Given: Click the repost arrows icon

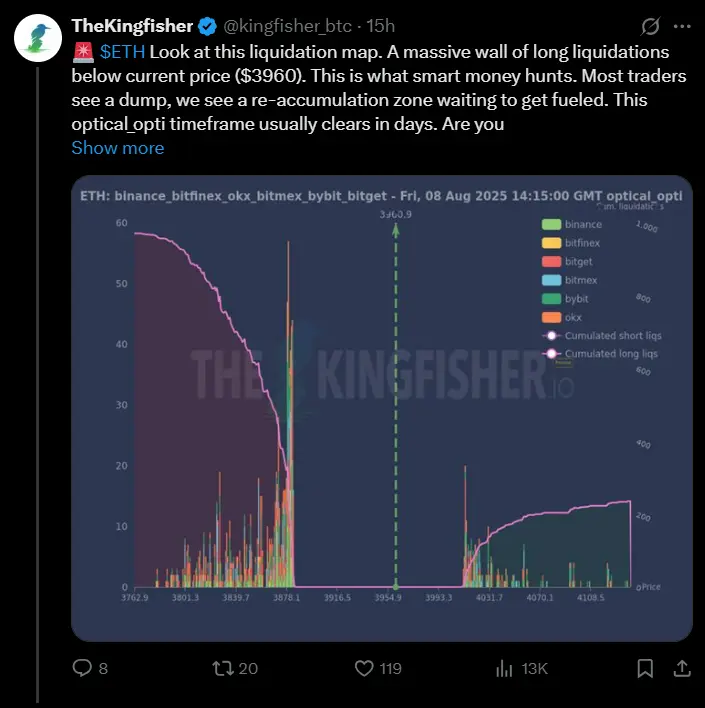Looking at the screenshot, I should (223, 668).
